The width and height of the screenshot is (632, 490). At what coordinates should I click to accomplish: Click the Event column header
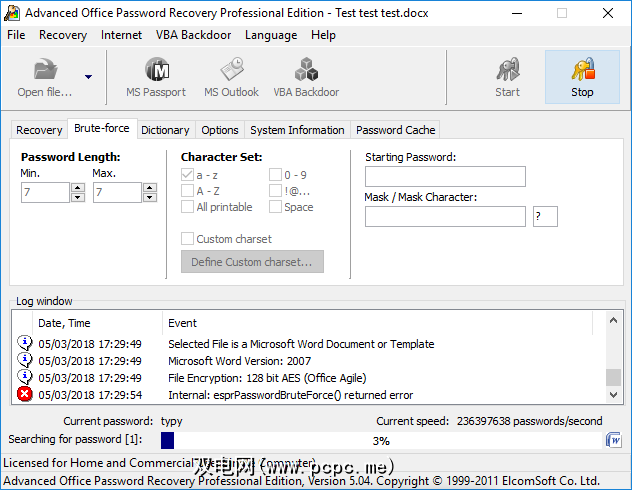378,323
